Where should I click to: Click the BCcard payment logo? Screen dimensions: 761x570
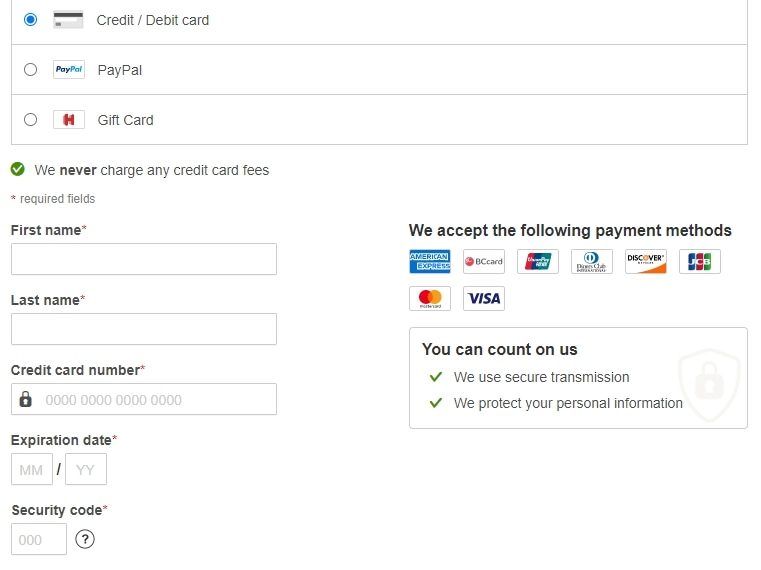pyautogui.click(x=484, y=262)
